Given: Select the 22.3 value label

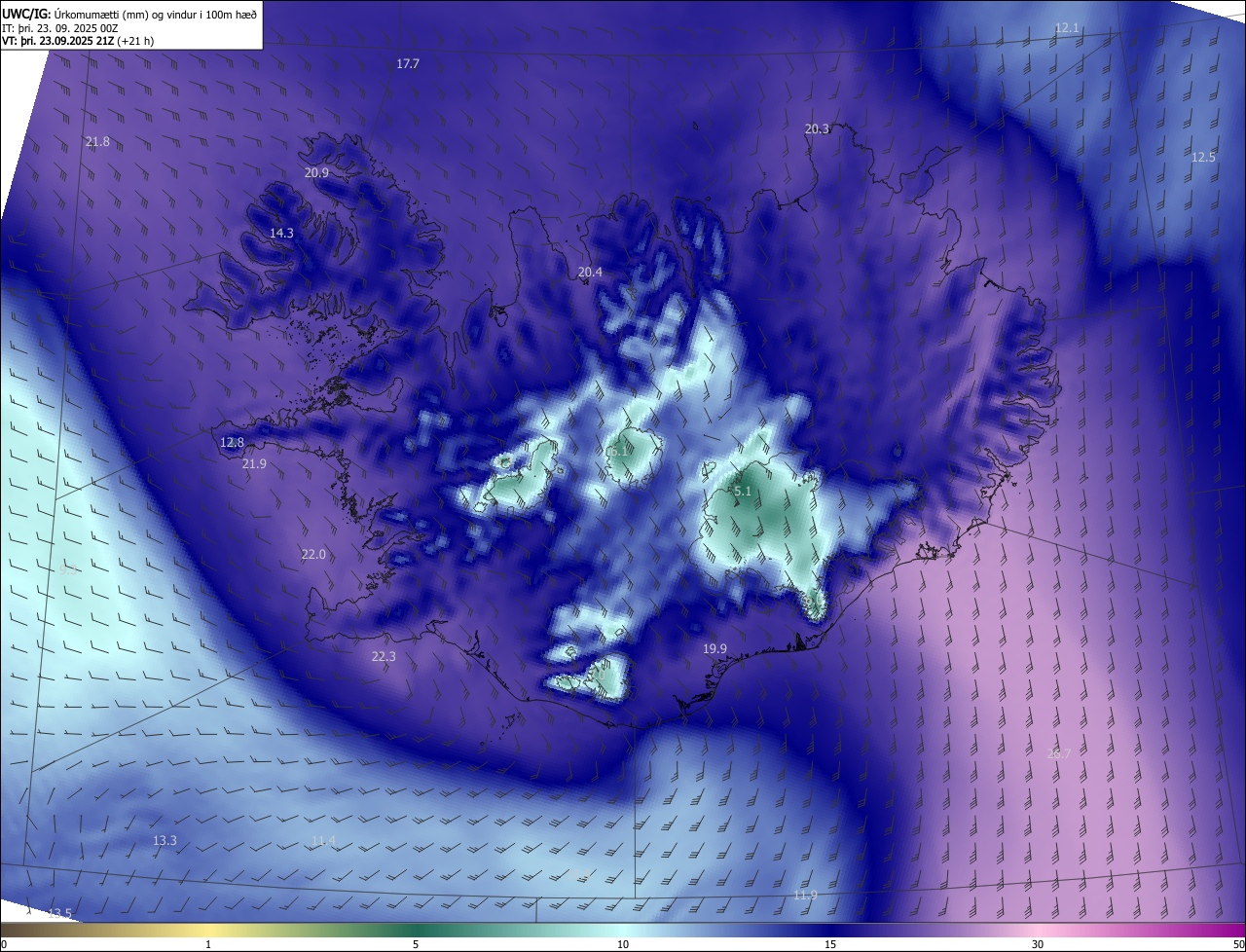Looking at the screenshot, I should (384, 656).
